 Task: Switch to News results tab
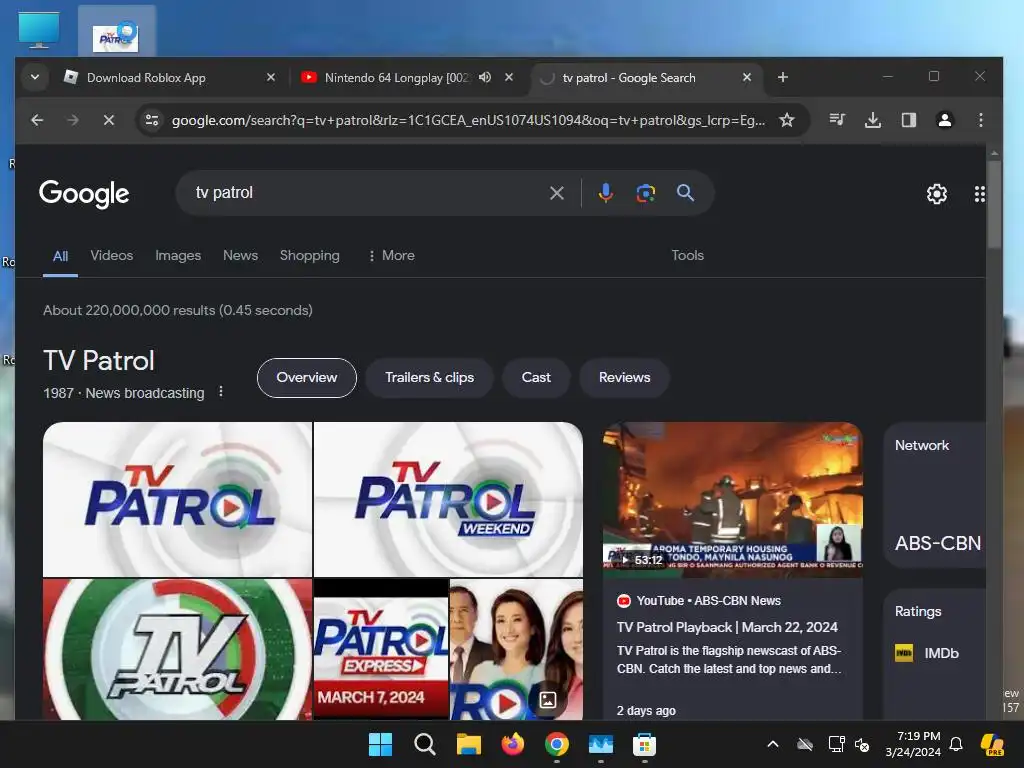click(x=240, y=255)
